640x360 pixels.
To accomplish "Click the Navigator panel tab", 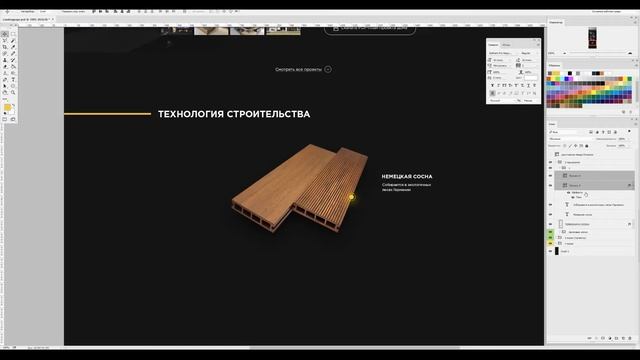I will click(x=556, y=22).
